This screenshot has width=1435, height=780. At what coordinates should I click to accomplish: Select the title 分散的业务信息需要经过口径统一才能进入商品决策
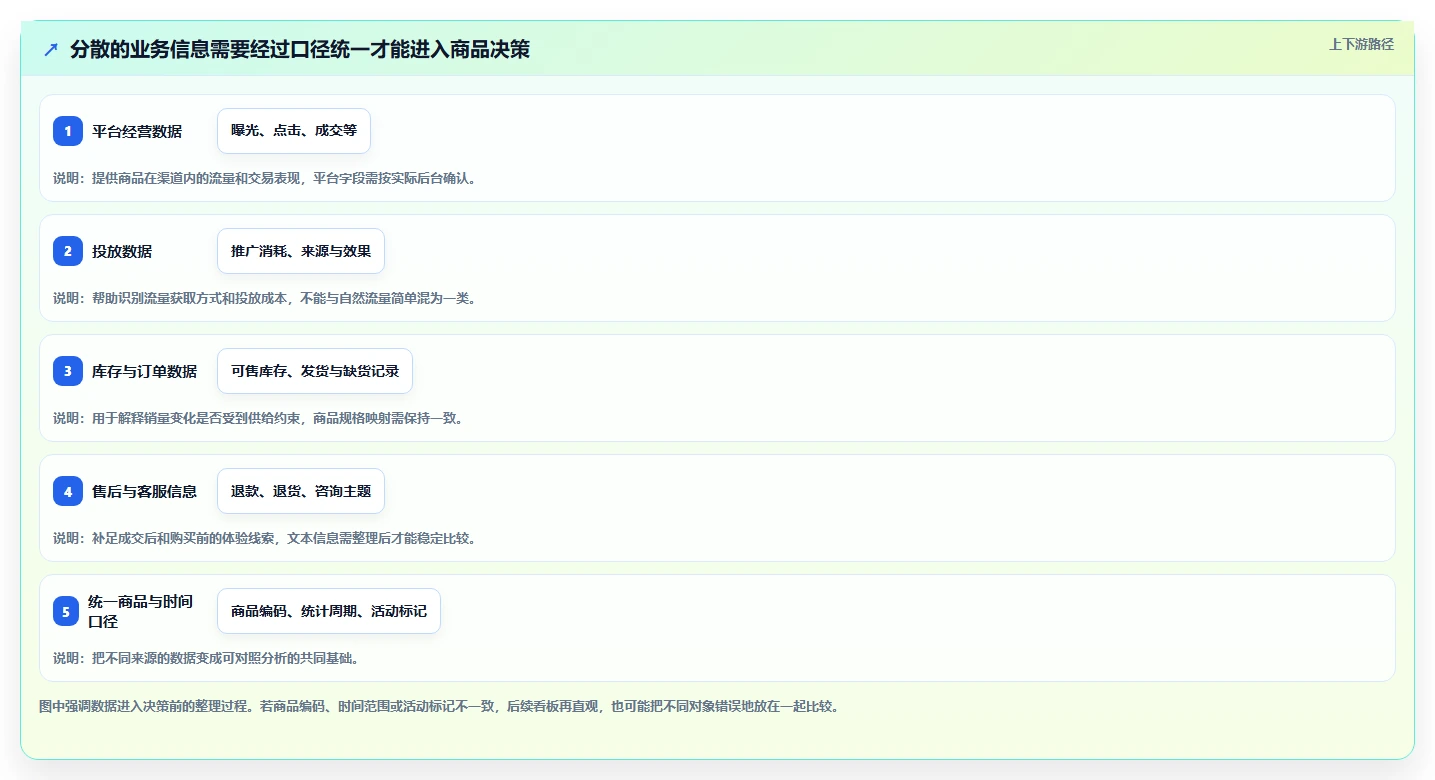pos(300,49)
